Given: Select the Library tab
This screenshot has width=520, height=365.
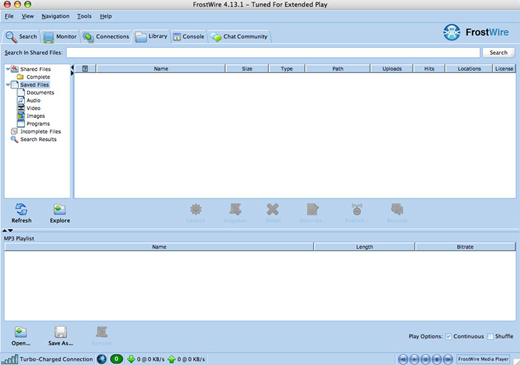Looking at the screenshot, I should (x=151, y=36).
